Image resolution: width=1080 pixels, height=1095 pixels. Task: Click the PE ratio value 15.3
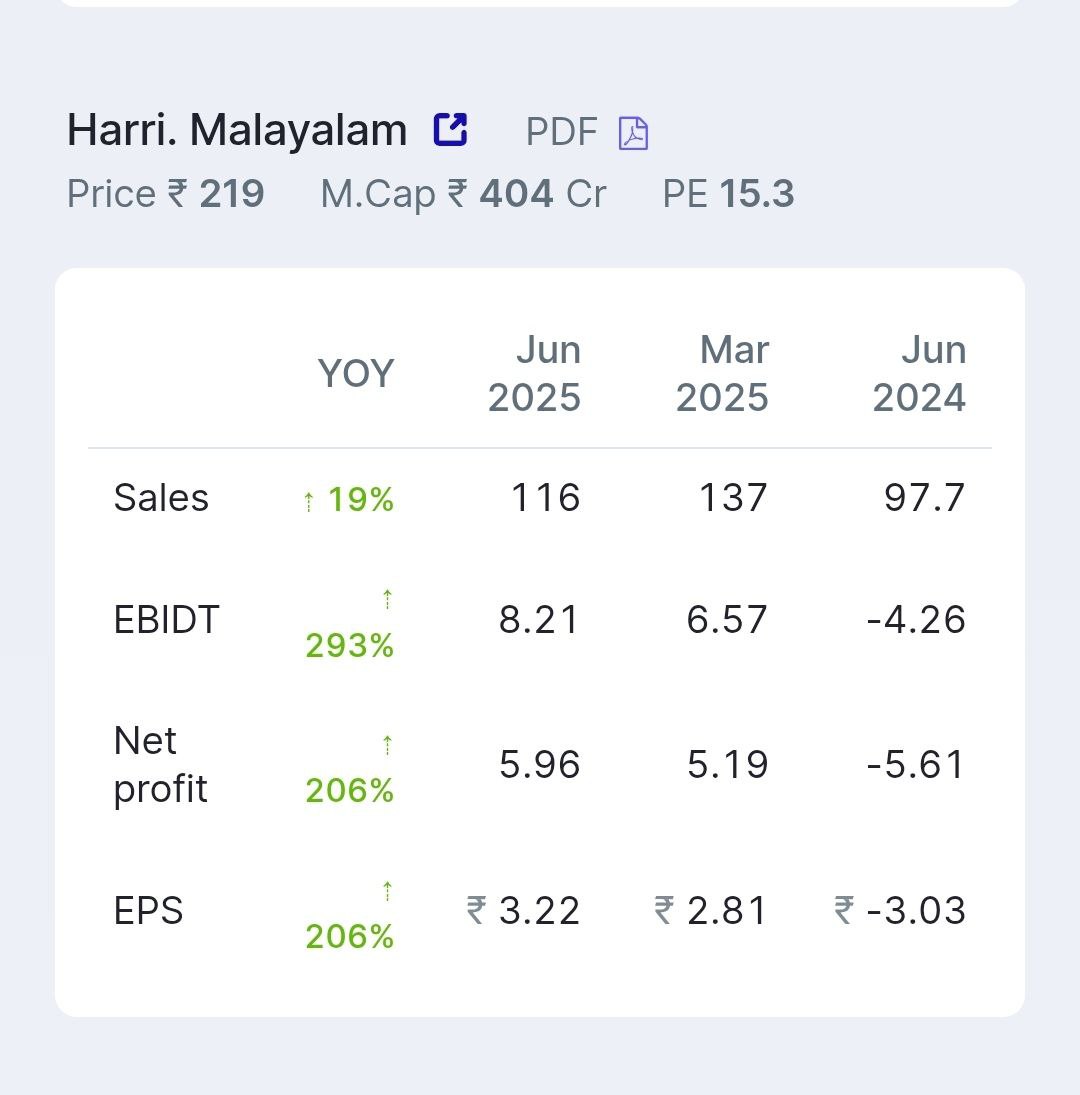coord(757,193)
